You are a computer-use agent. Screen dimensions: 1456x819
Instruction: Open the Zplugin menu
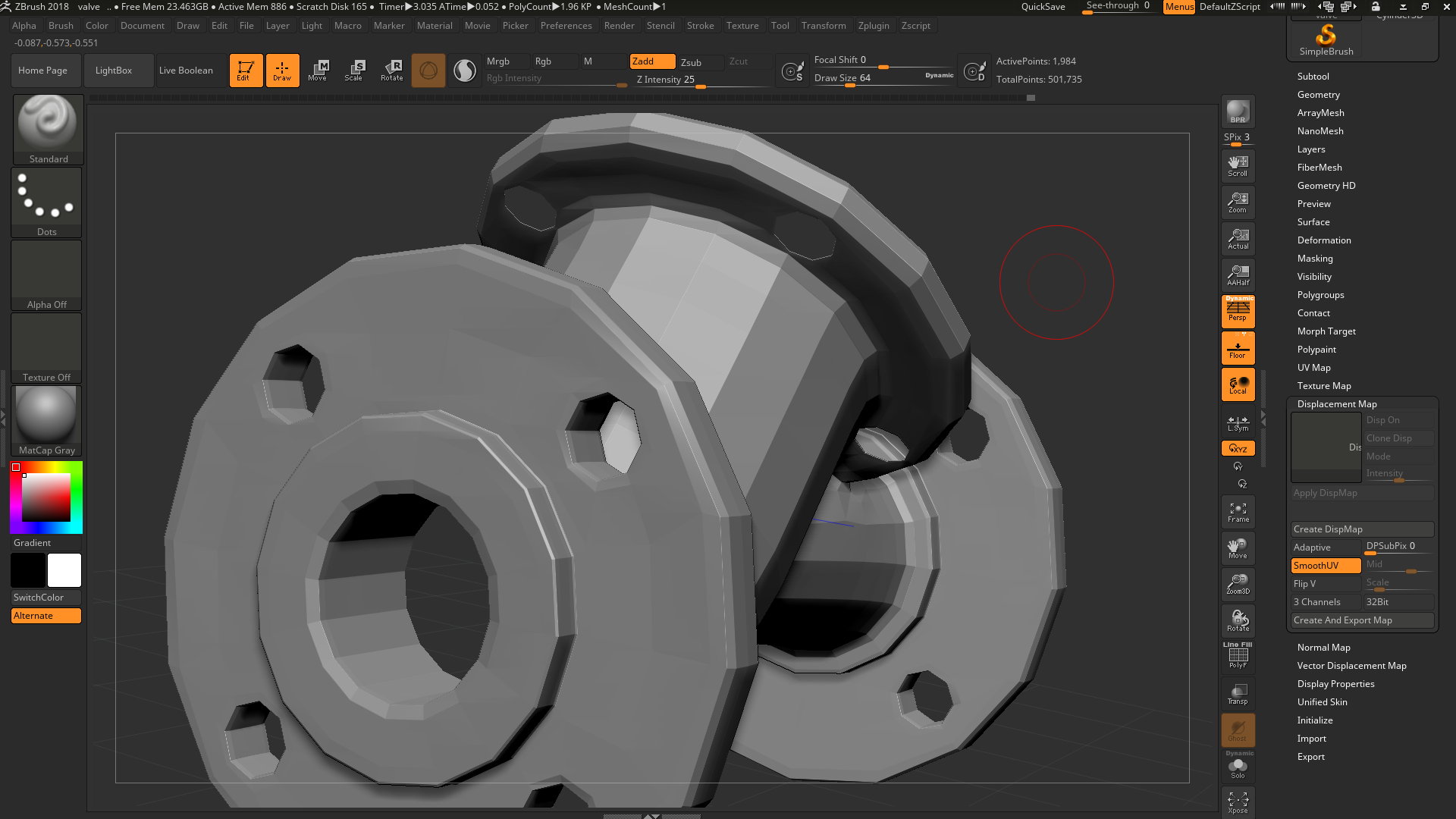(x=874, y=26)
